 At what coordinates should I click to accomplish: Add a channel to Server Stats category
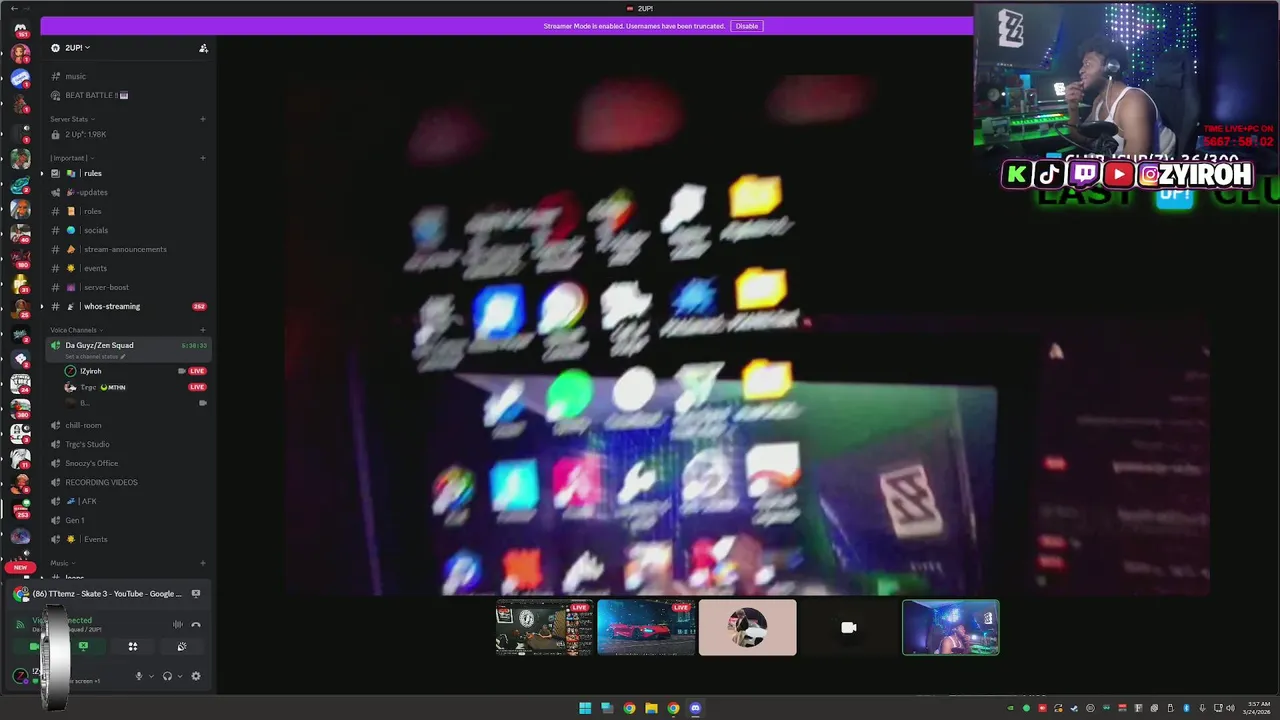(203, 119)
